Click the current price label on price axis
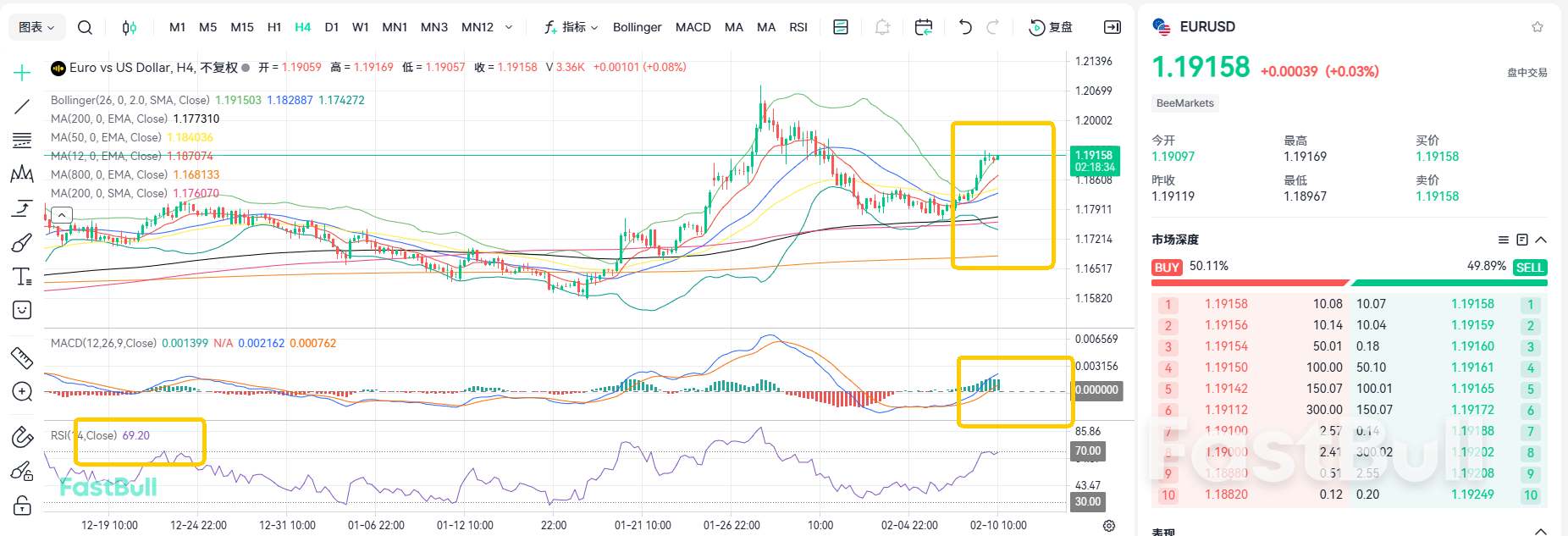 click(x=1095, y=161)
